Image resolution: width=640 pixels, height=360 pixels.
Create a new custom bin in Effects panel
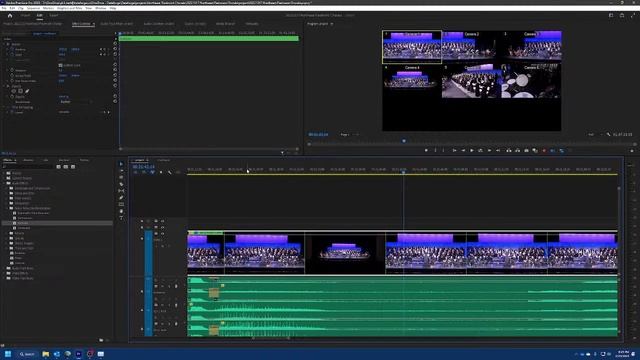point(101,340)
